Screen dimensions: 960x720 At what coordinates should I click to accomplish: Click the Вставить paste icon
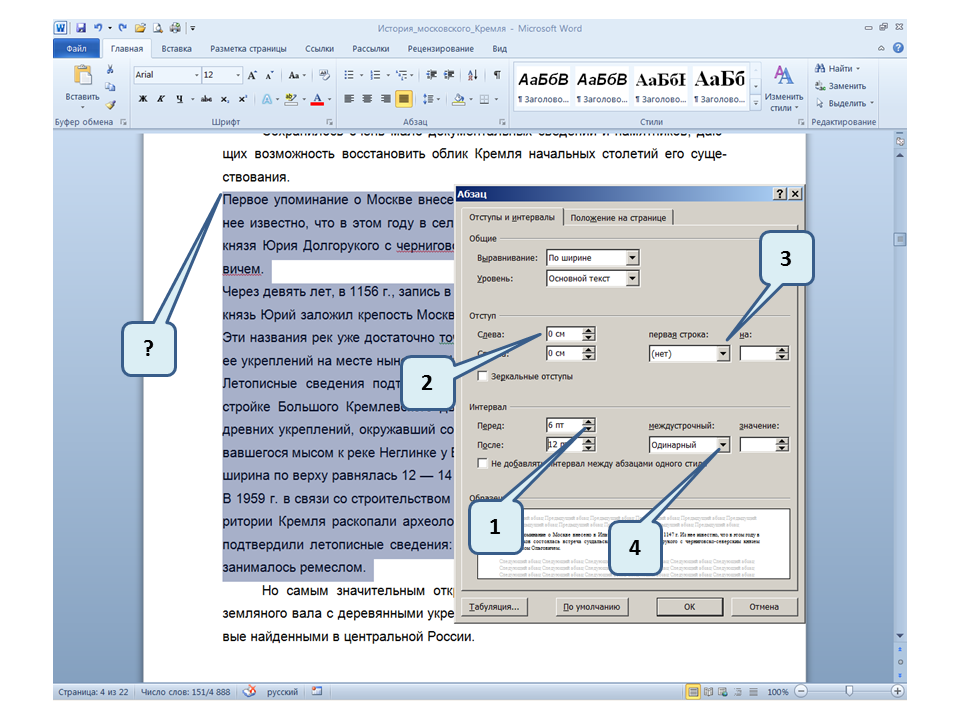(x=81, y=82)
